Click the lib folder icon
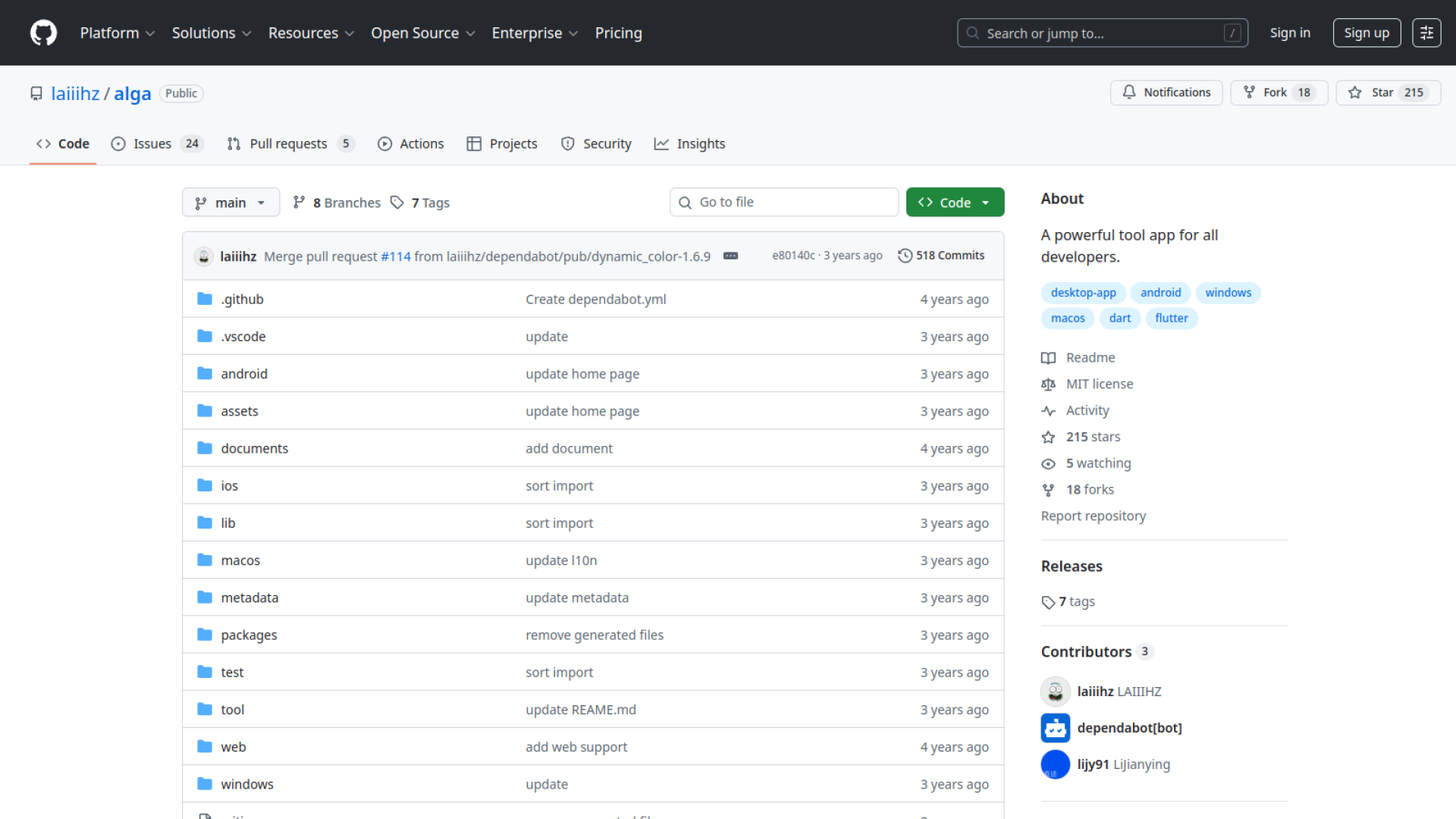Screen dimensions: 1456x819 coord(205,522)
